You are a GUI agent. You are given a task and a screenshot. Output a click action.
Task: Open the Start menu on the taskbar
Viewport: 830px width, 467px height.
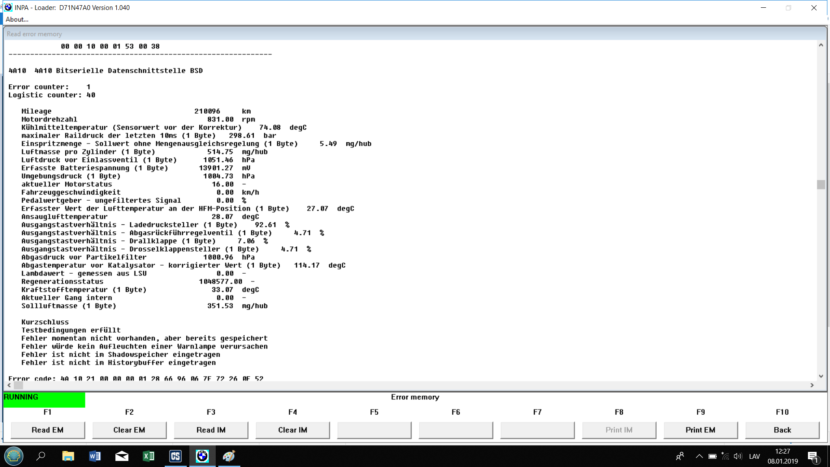coord(13,455)
